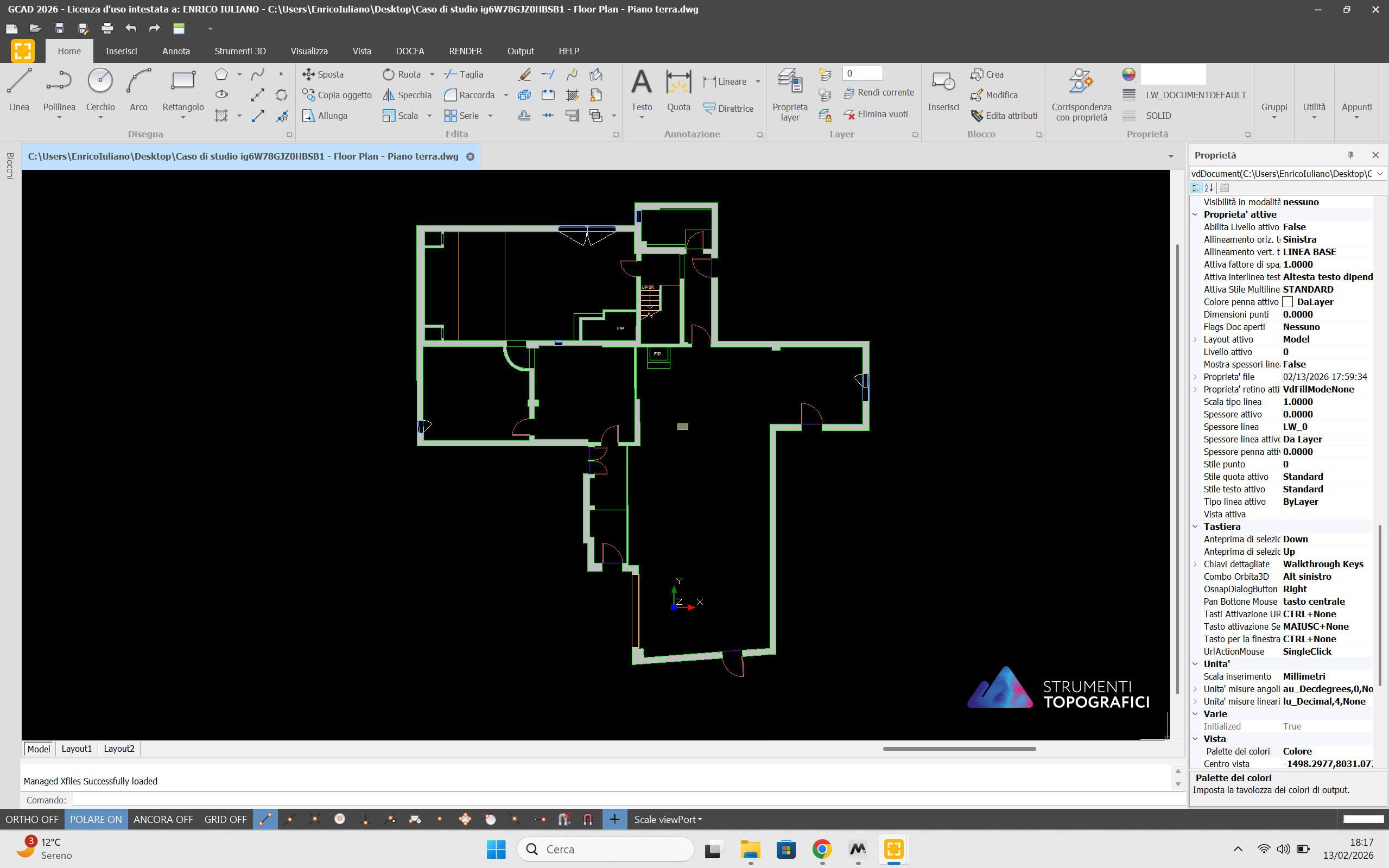Open the Annota ribbon tab
Image resolution: width=1389 pixels, height=868 pixels.
pyautogui.click(x=176, y=51)
